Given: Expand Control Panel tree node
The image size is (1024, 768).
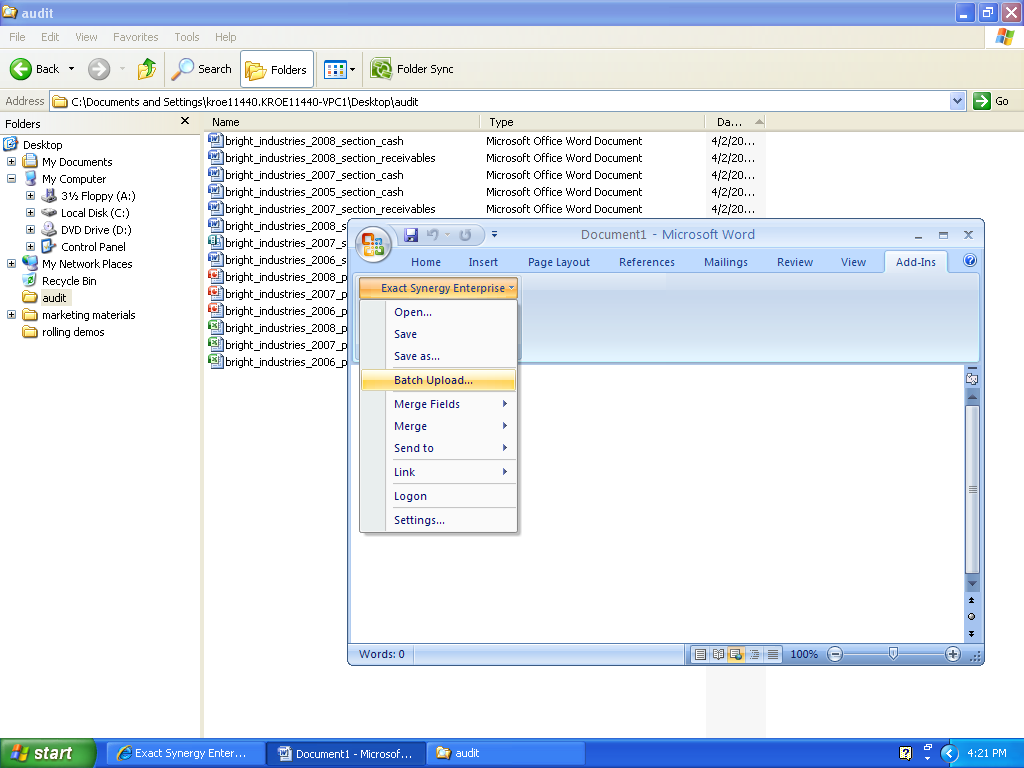Looking at the screenshot, I should pos(30,246).
